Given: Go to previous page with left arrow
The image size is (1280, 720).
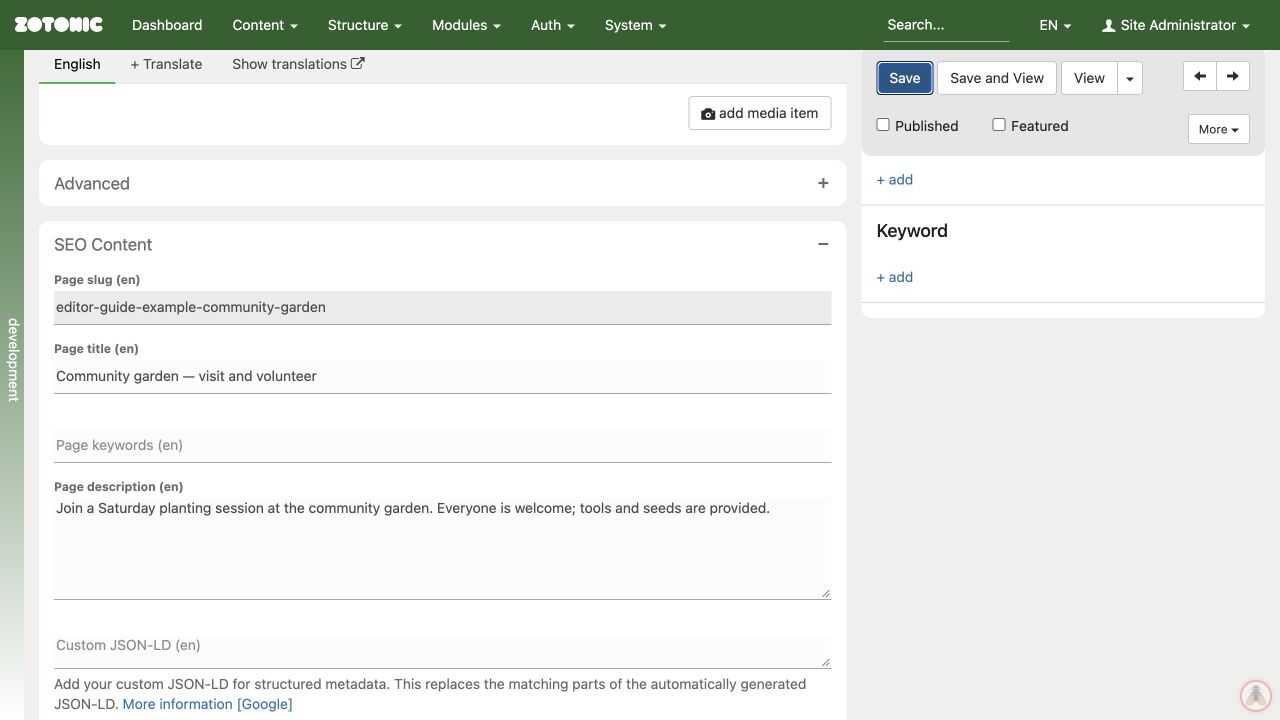Looking at the screenshot, I should (x=1199, y=76).
